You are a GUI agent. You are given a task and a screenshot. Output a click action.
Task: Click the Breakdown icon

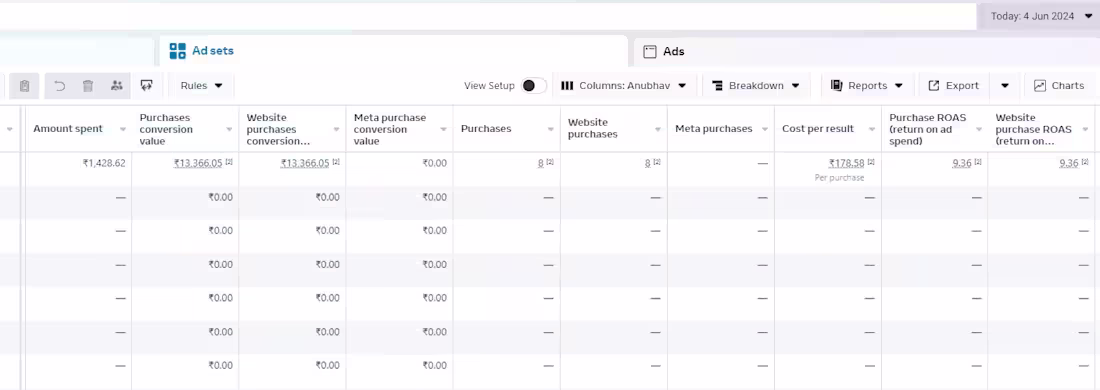[717, 86]
